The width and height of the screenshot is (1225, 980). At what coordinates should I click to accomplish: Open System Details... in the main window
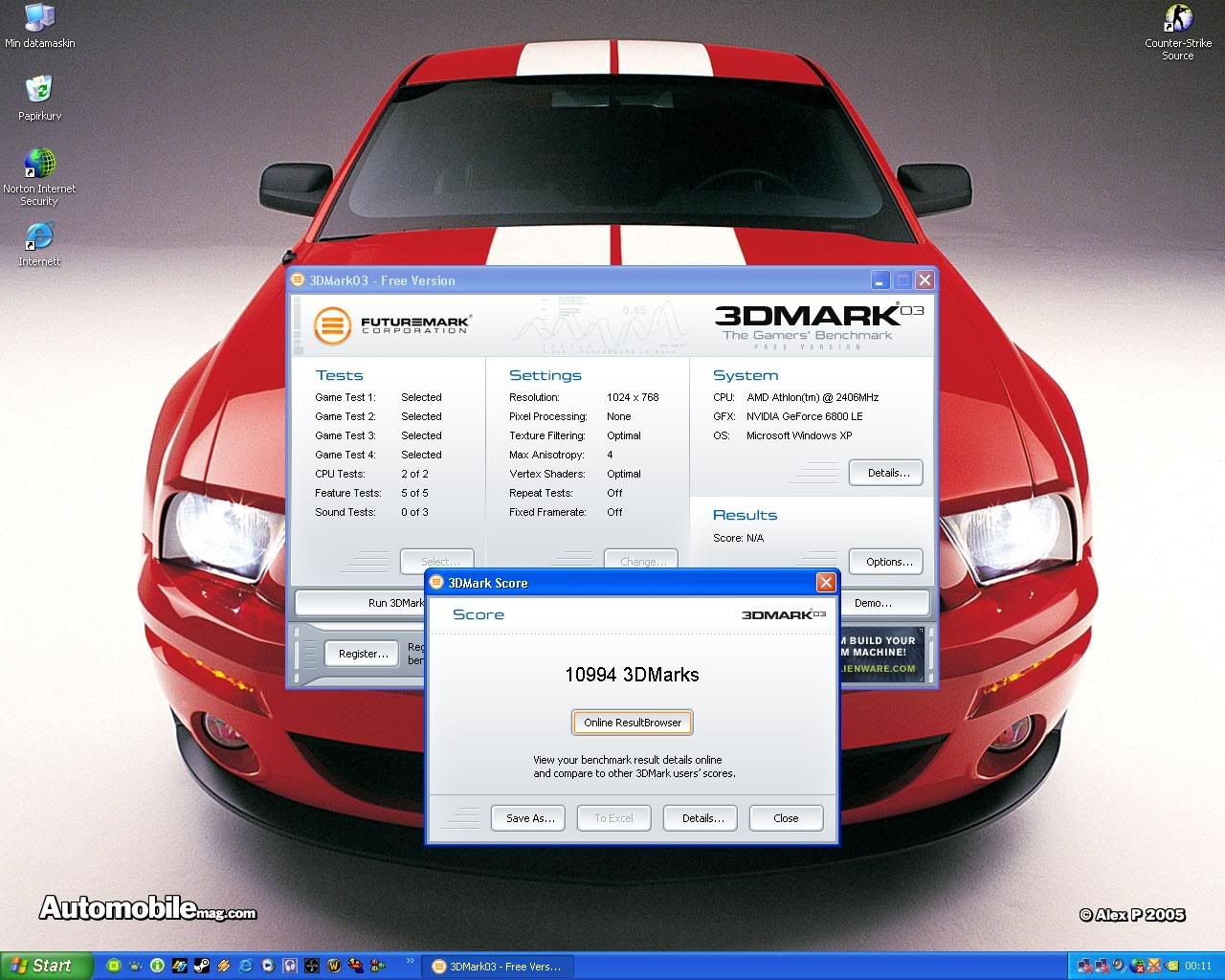(888, 473)
